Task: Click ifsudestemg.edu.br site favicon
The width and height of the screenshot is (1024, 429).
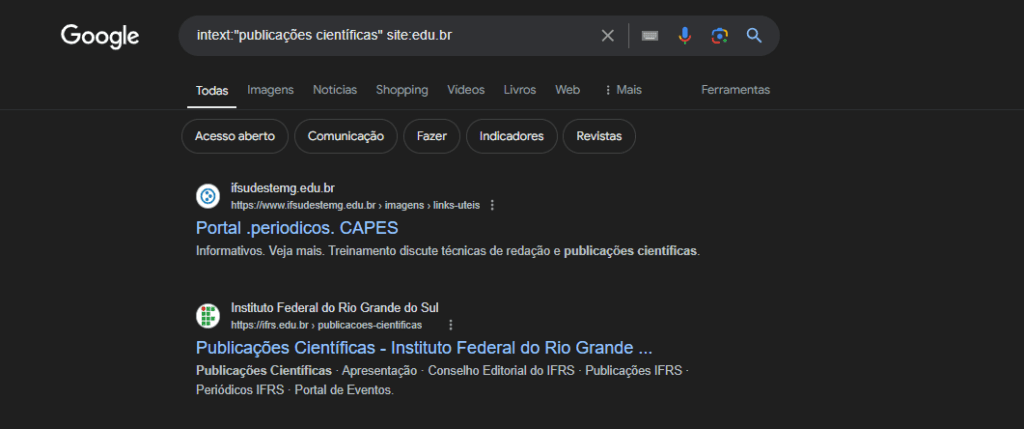Action: point(208,196)
